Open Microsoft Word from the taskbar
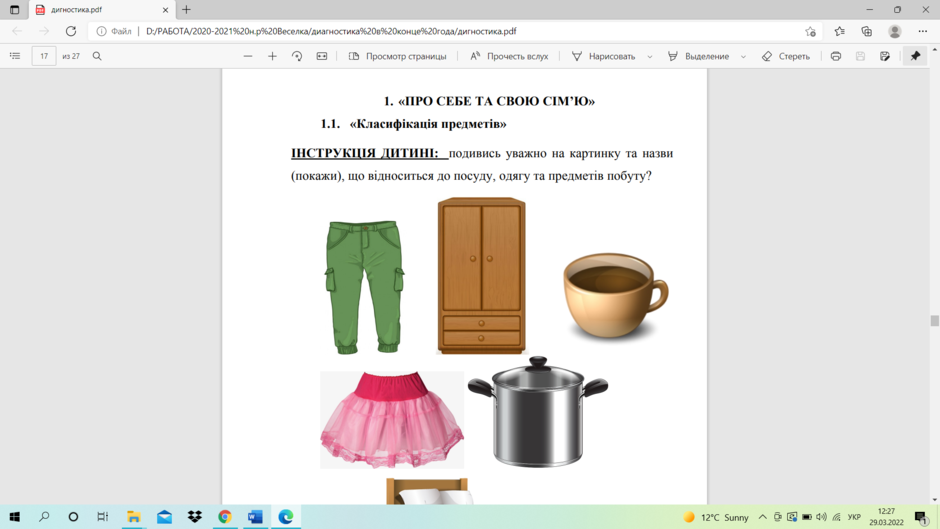The width and height of the screenshot is (940, 529). [255, 516]
